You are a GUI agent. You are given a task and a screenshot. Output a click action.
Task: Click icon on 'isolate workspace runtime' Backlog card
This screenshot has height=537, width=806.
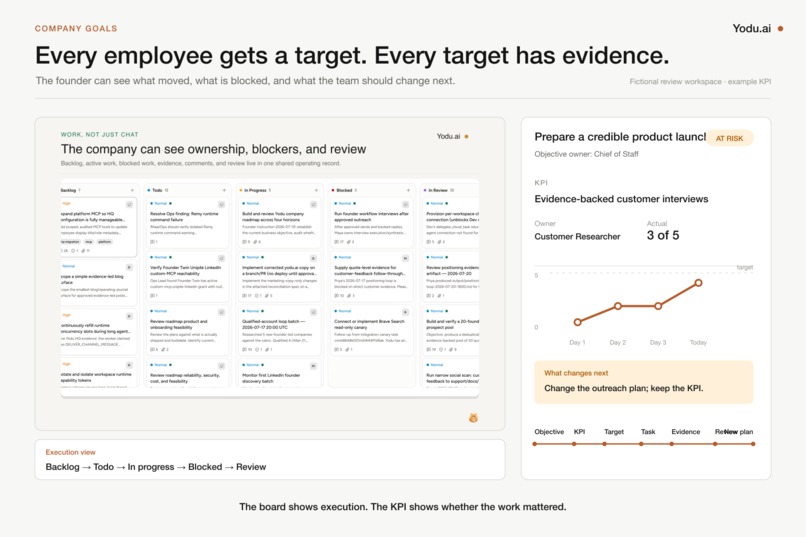[130, 365]
